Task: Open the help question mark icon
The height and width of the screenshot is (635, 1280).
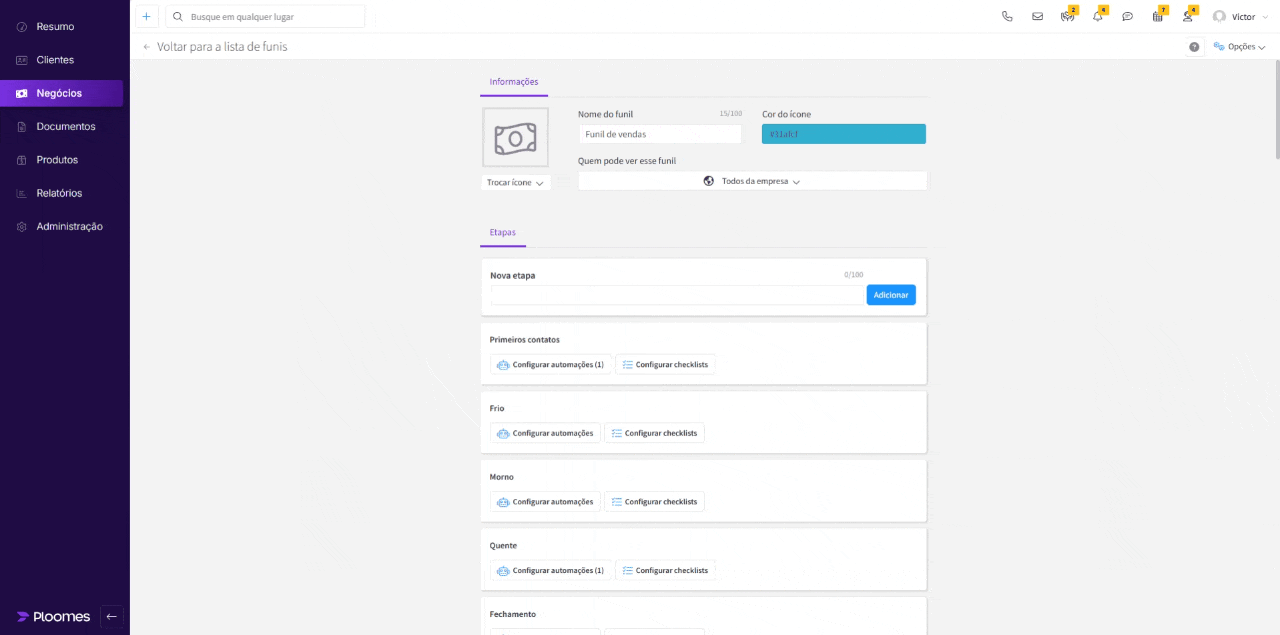Action: pyautogui.click(x=1193, y=46)
